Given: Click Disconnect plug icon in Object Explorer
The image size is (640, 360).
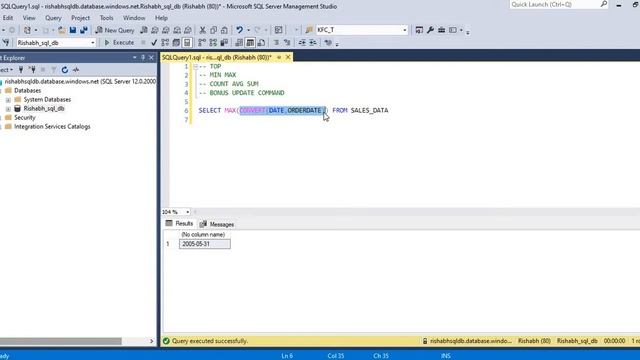Looking at the screenshot, I should point(32,70).
